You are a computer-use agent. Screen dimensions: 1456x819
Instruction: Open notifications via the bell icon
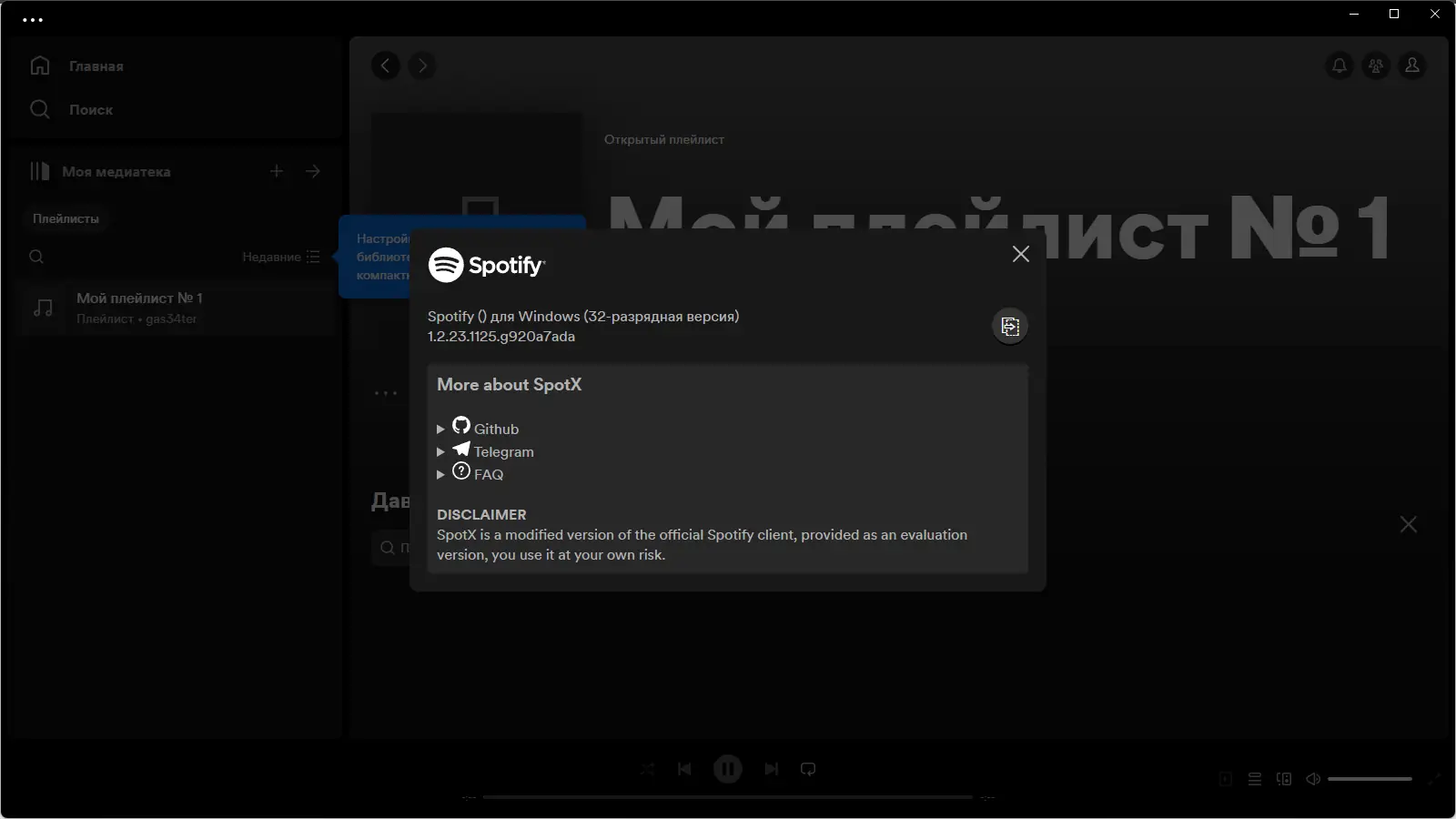[x=1339, y=66]
